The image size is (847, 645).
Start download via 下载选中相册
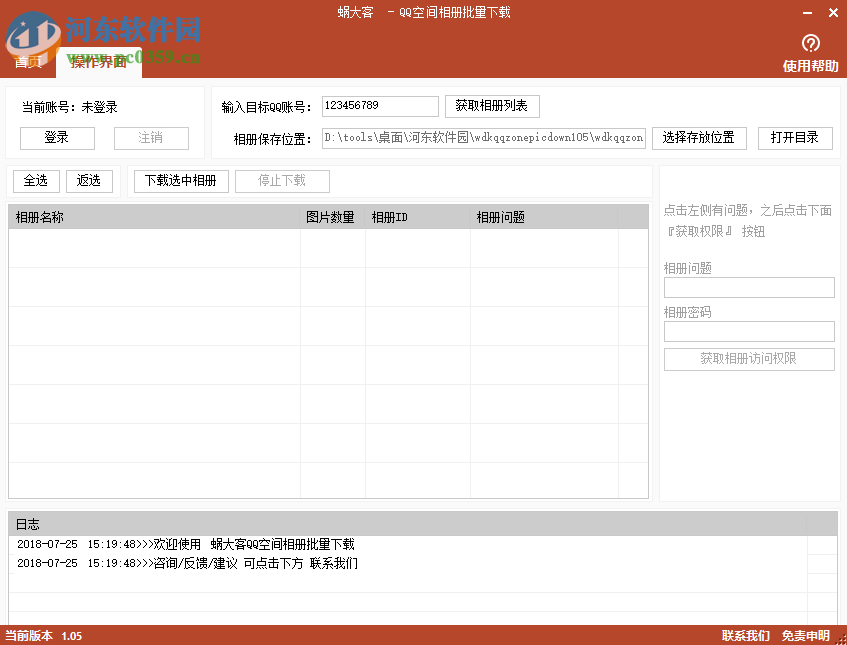click(x=180, y=181)
